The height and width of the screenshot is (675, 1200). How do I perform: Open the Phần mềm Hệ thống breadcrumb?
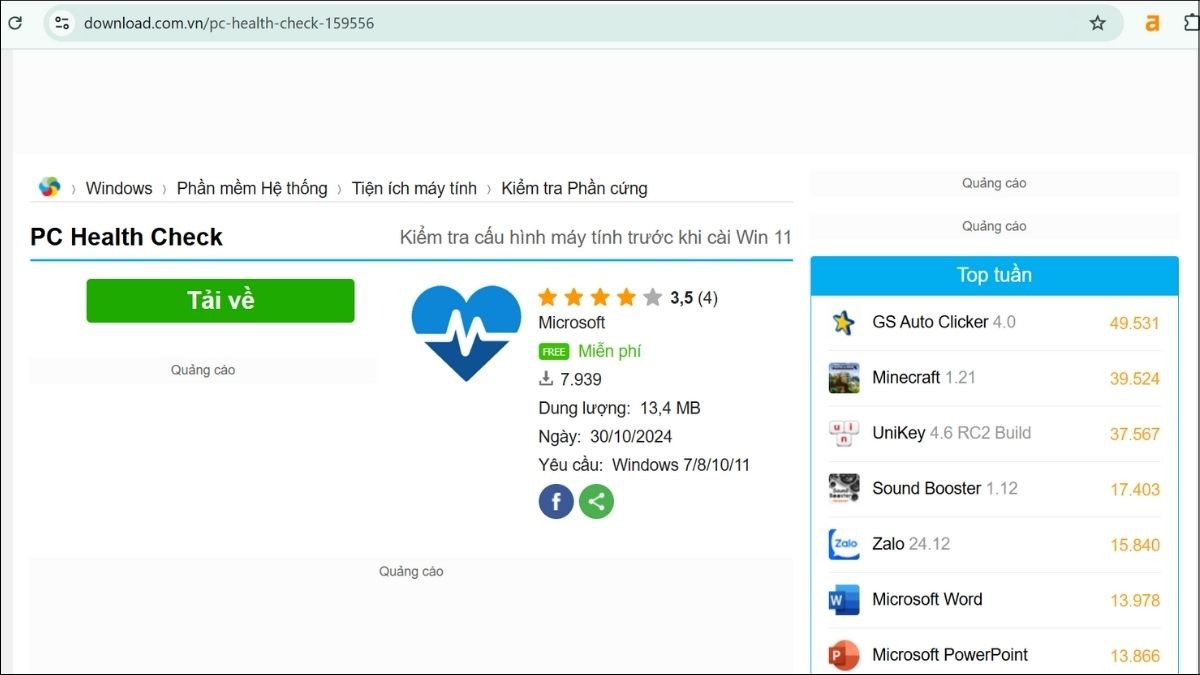252,188
